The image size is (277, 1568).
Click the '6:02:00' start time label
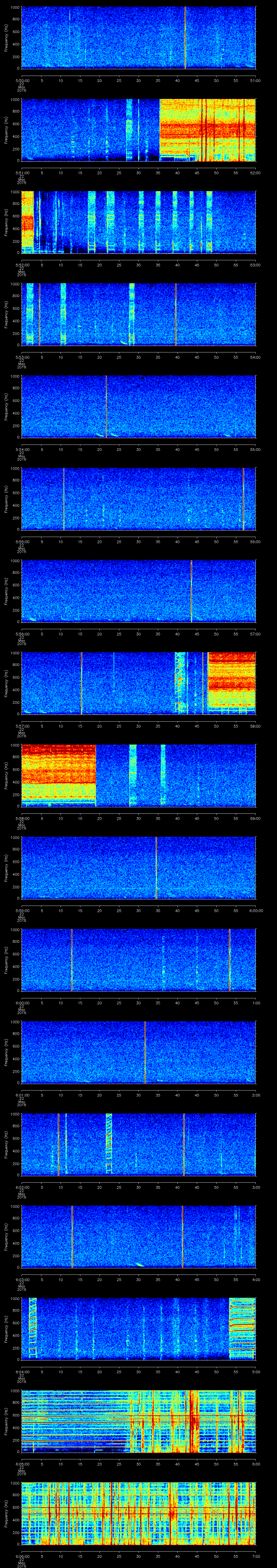point(22,1187)
